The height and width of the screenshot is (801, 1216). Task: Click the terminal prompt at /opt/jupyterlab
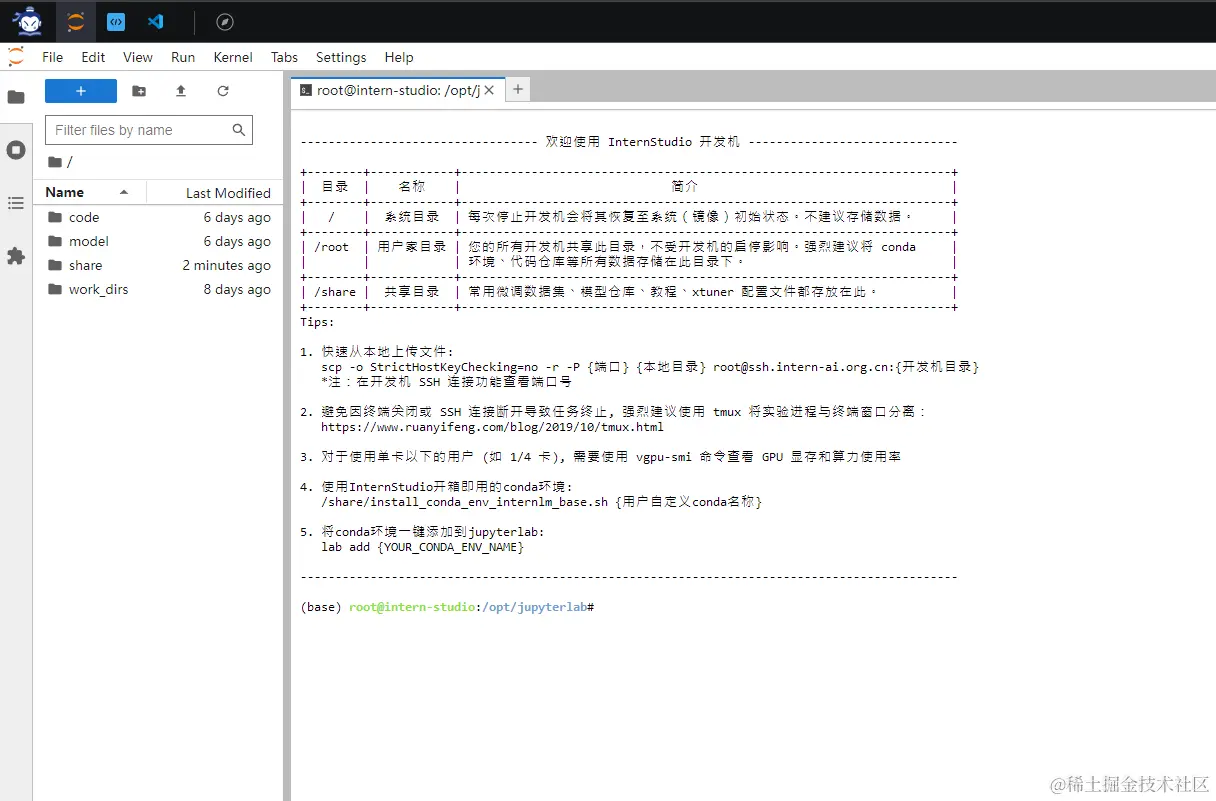pyautogui.click(x=448, y=607)
